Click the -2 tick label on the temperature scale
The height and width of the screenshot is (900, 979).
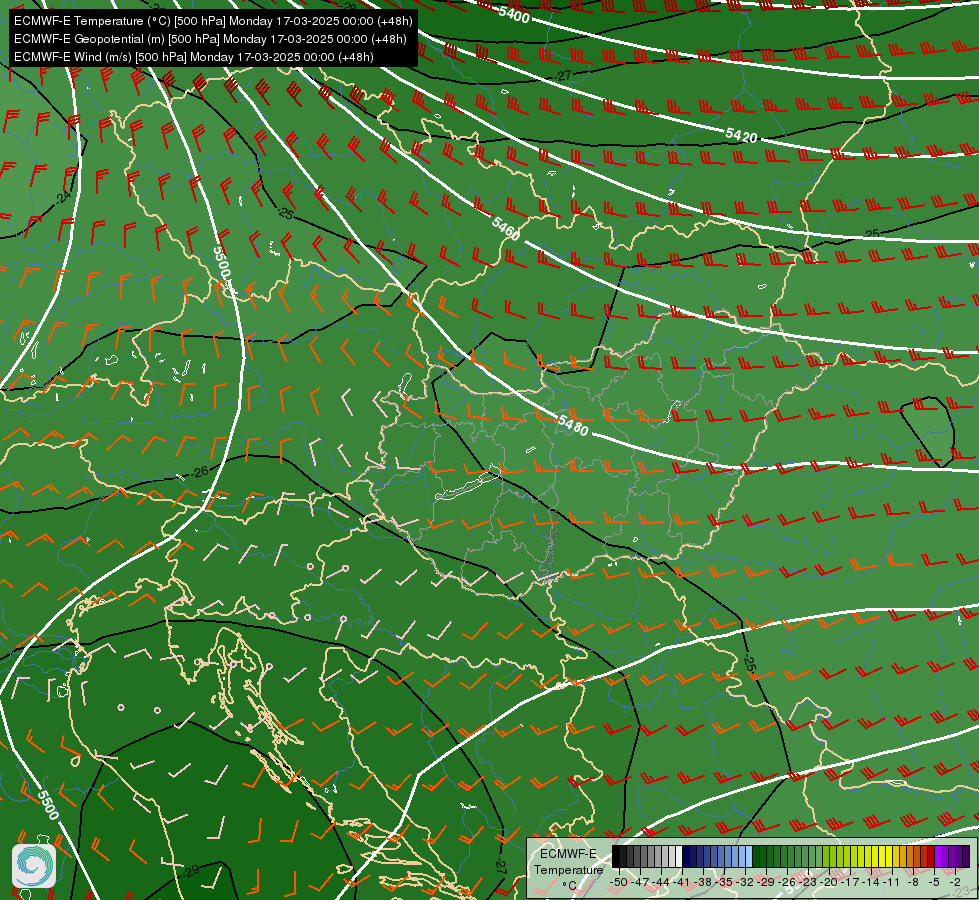pos(955,882)
